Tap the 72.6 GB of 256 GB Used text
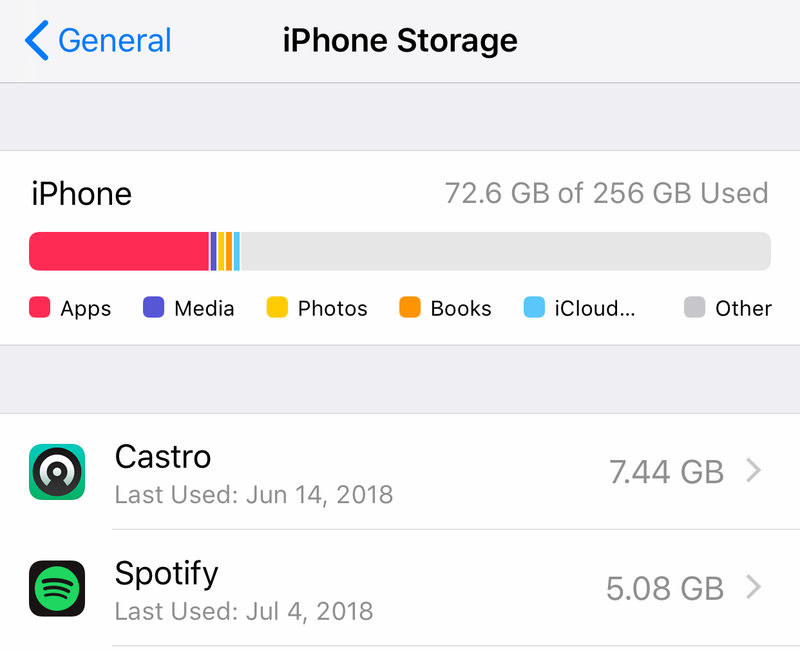This screenshot has width=800, height=652. [x=607, y=193]
